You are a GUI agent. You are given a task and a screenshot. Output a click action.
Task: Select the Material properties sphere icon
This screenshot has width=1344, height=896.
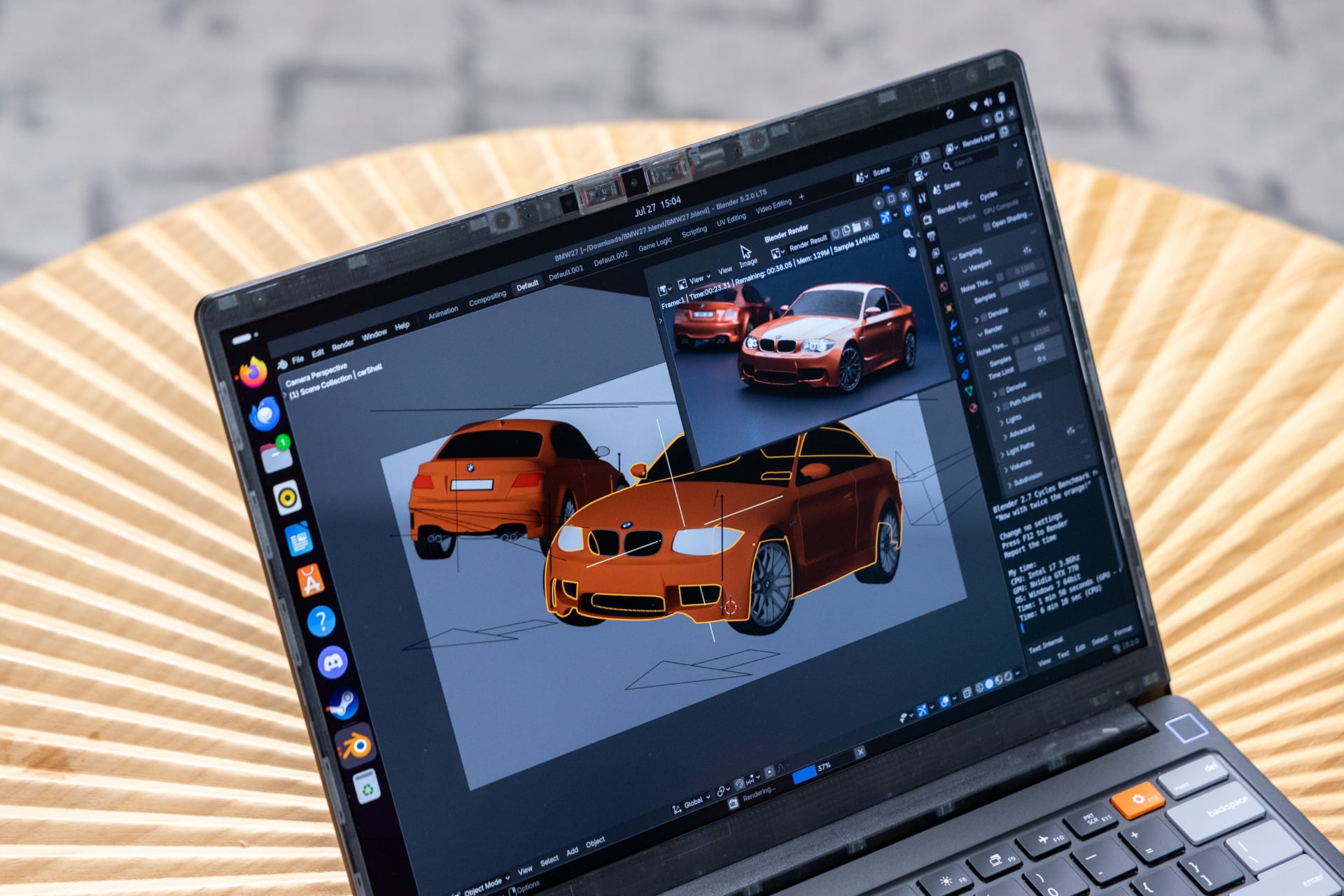[x=974, y=408]
